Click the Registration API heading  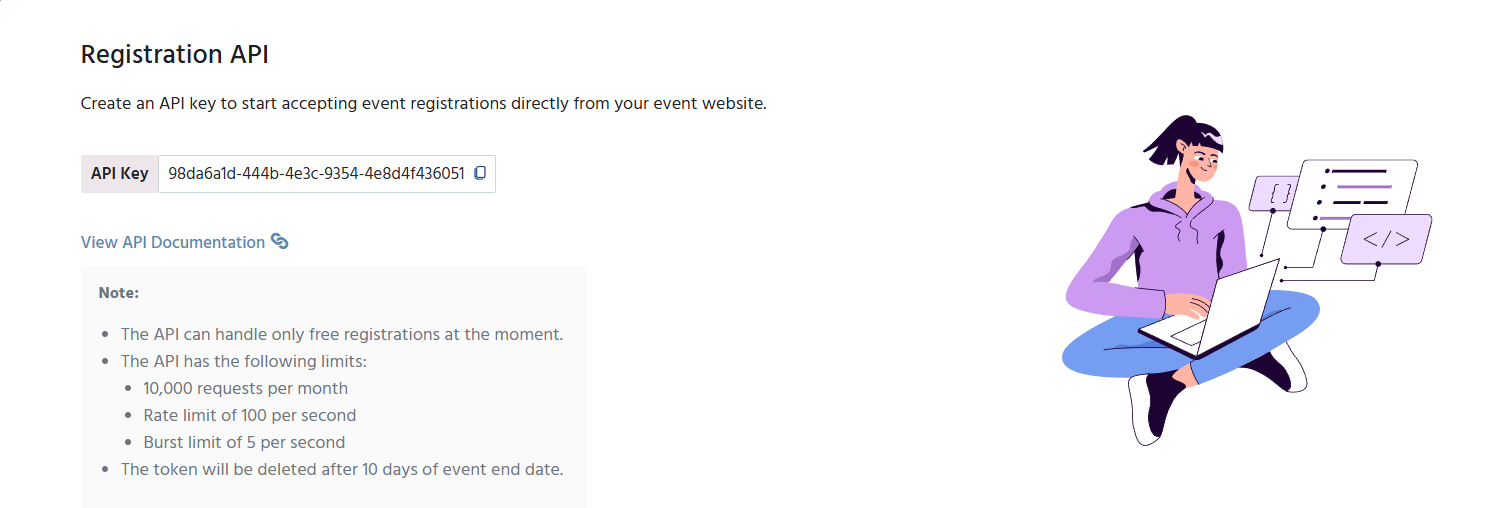tap(175, 54)
